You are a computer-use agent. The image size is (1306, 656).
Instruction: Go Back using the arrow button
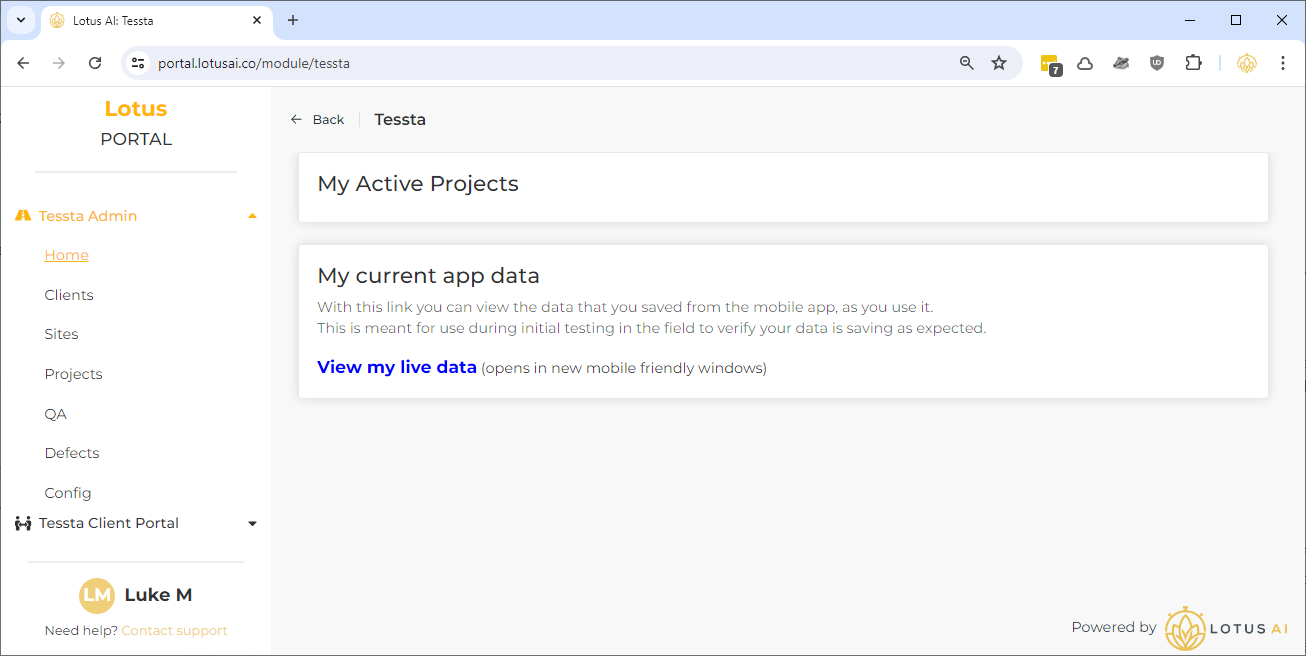coord(317,120)
